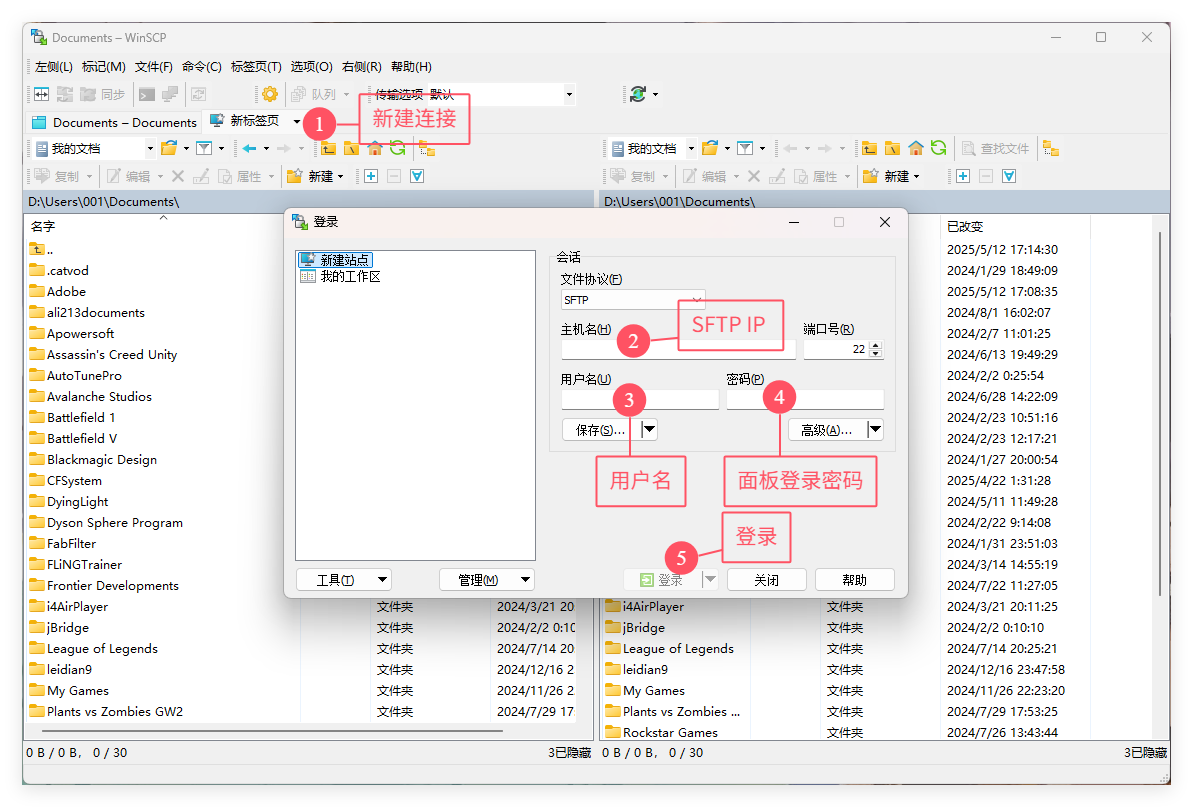
Task: Select the Adobe folder in left panel
Action: pyautogui.click(x=58, y=291)
